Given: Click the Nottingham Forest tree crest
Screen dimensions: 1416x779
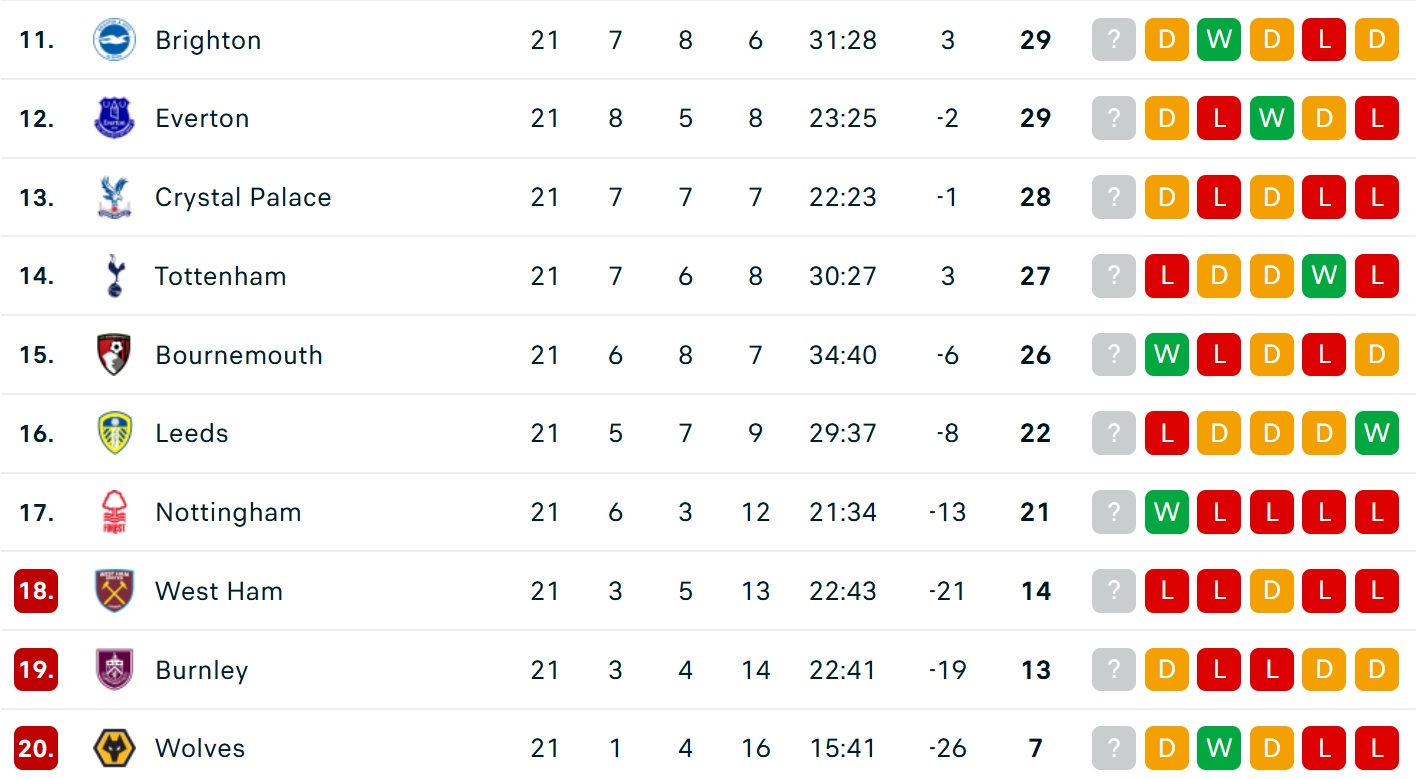Looking at the screenshot, I should click(x=114, y=512).
